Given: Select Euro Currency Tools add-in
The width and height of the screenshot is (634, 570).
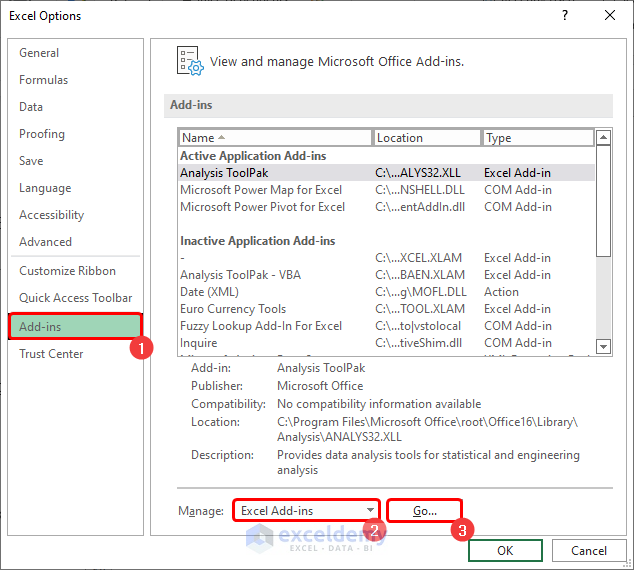Looking at the screenshot, I should tap(387, 309).
